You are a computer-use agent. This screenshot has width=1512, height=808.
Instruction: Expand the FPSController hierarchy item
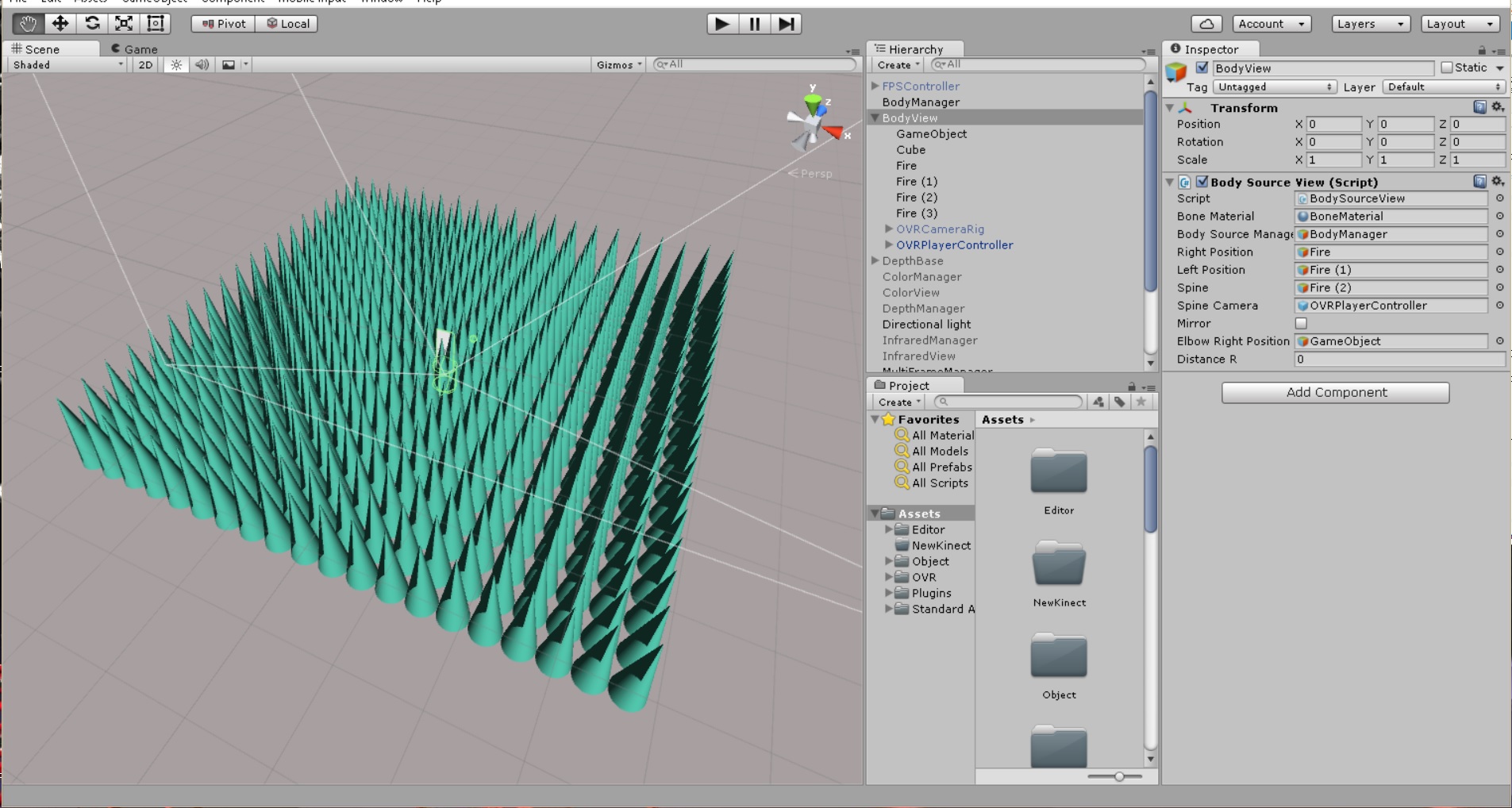[875, 86]
